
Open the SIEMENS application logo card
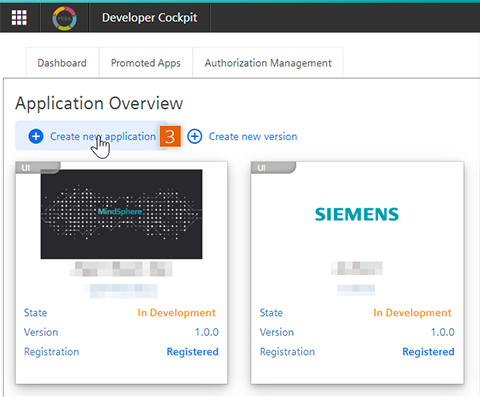click(x=357, y=214)
